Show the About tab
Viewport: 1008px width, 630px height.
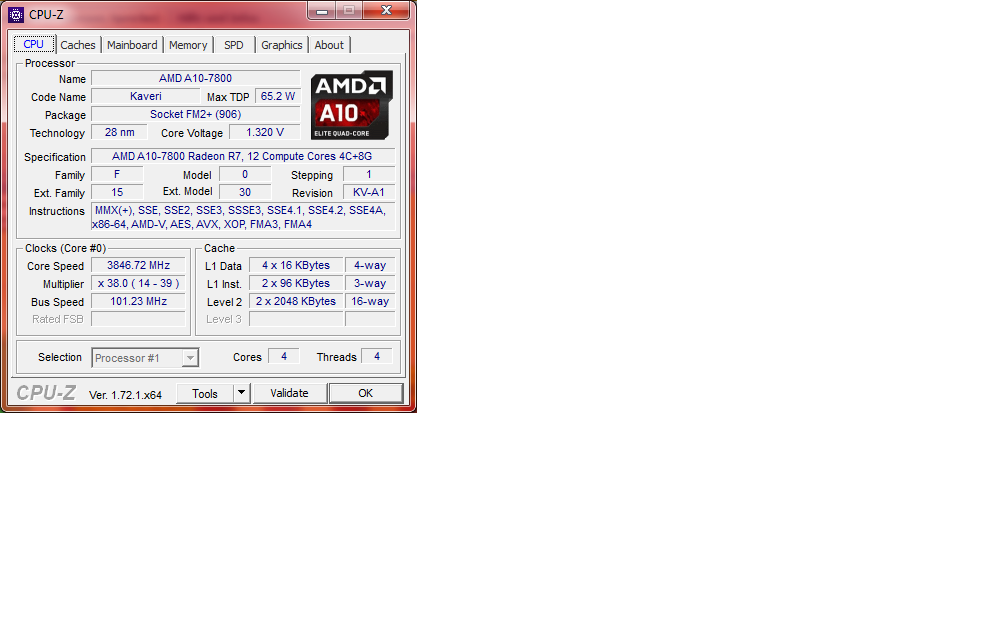point(328,45)
